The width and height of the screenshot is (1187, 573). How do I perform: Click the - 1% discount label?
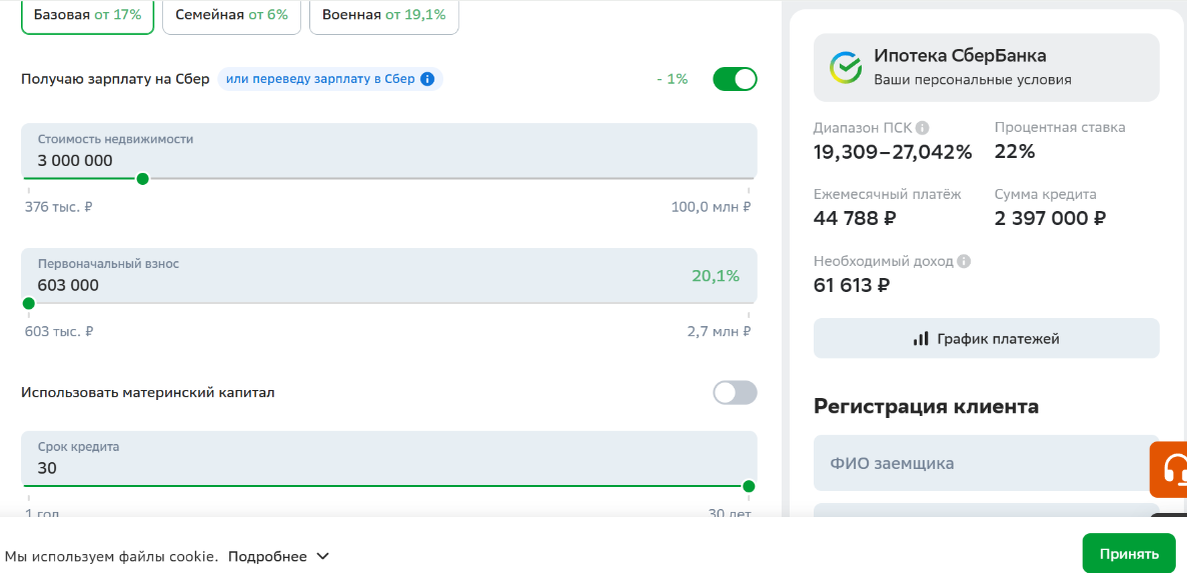[672, 79]
